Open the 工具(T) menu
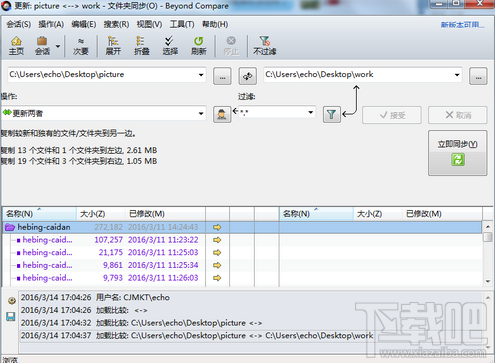The width and height of the screenshot is (495, 363). click(x=182, y=24)
